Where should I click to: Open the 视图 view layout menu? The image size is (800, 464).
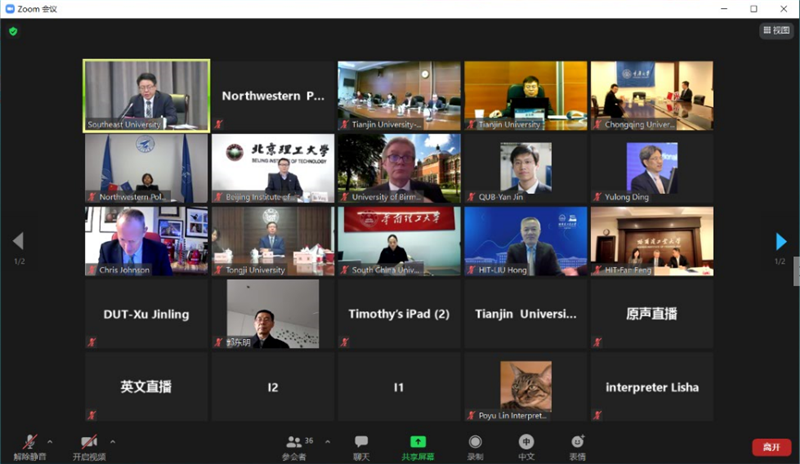click(x=776, y=30)
